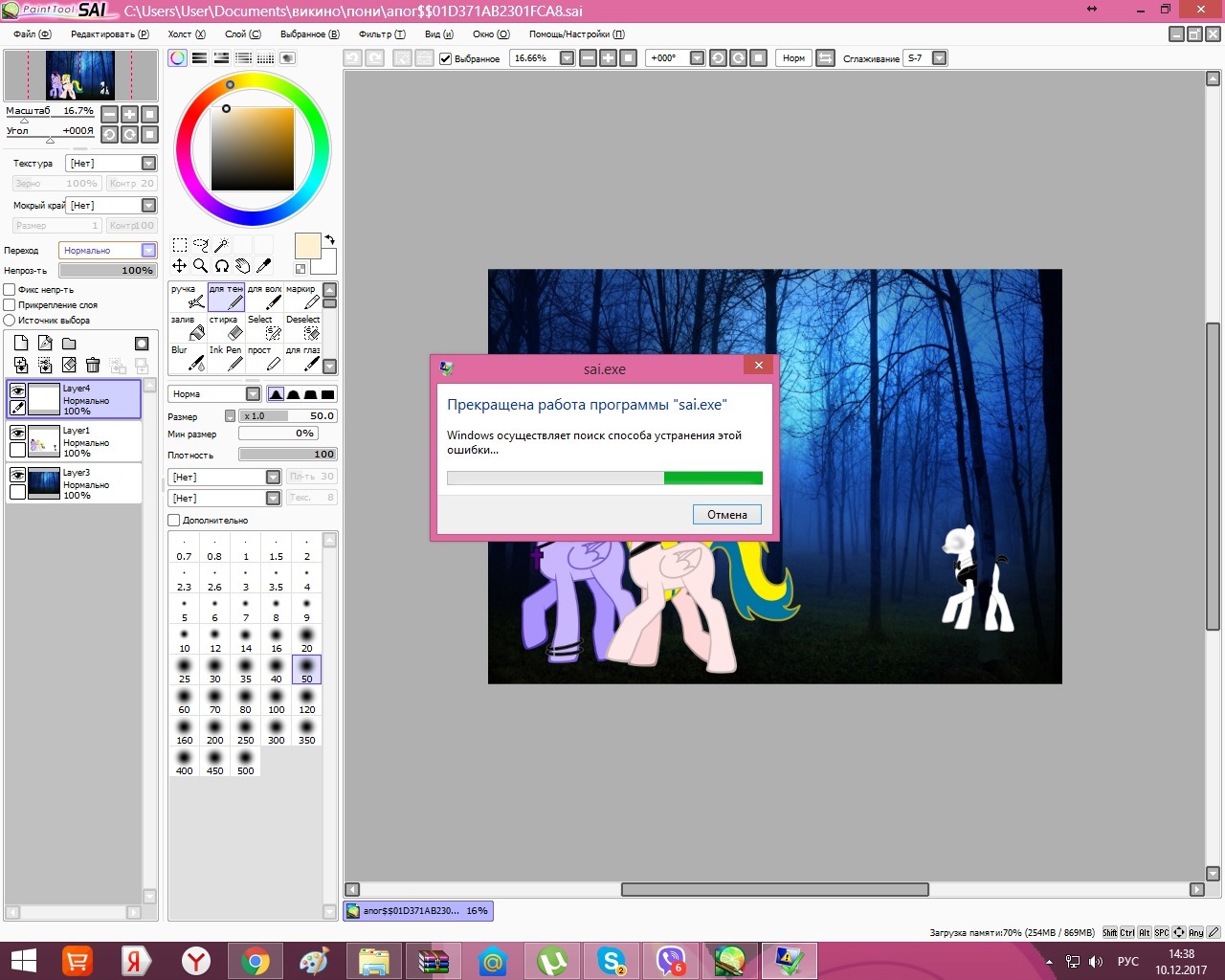Click the delete layer trash icon

pos(93,365)
